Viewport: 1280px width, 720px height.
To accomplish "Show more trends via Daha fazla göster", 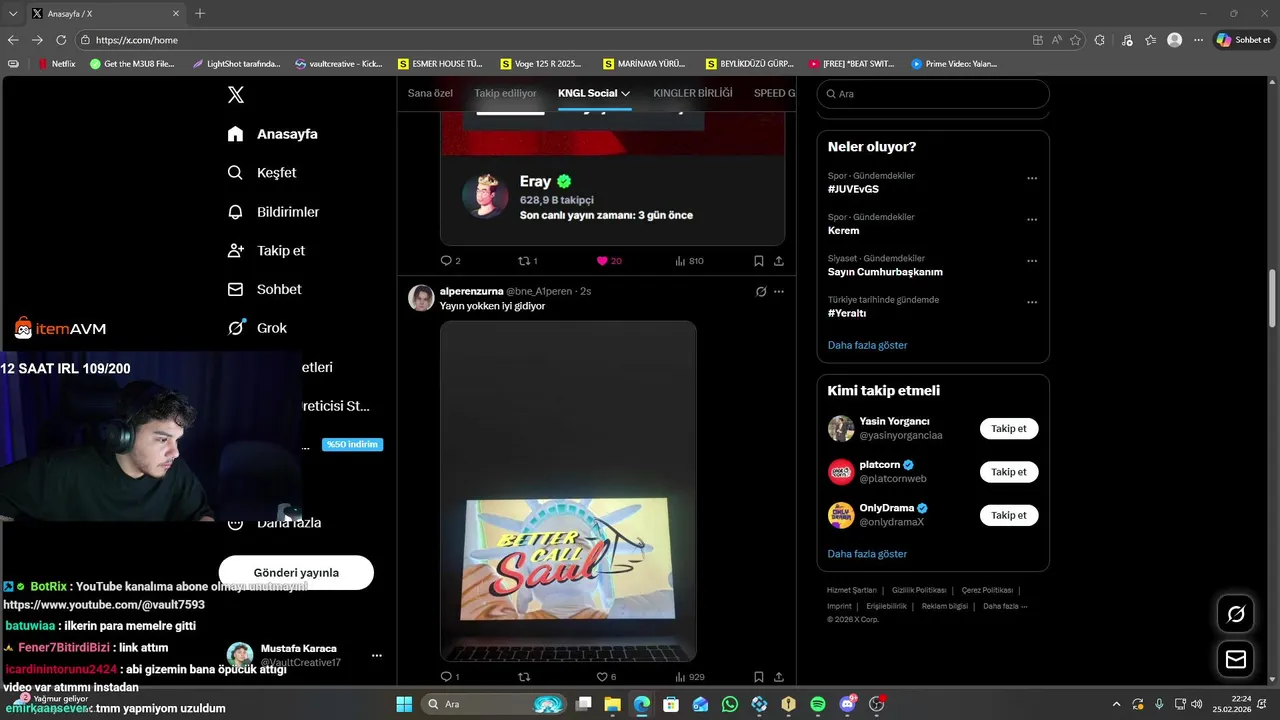I will [867, 345].
